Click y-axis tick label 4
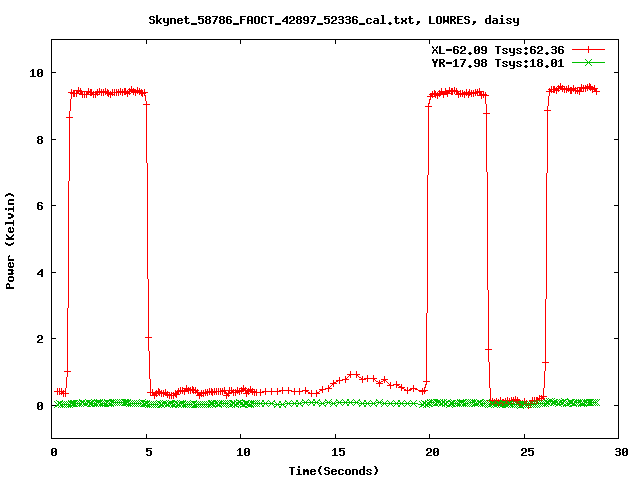Screen dimensions: 640x480 40,273
